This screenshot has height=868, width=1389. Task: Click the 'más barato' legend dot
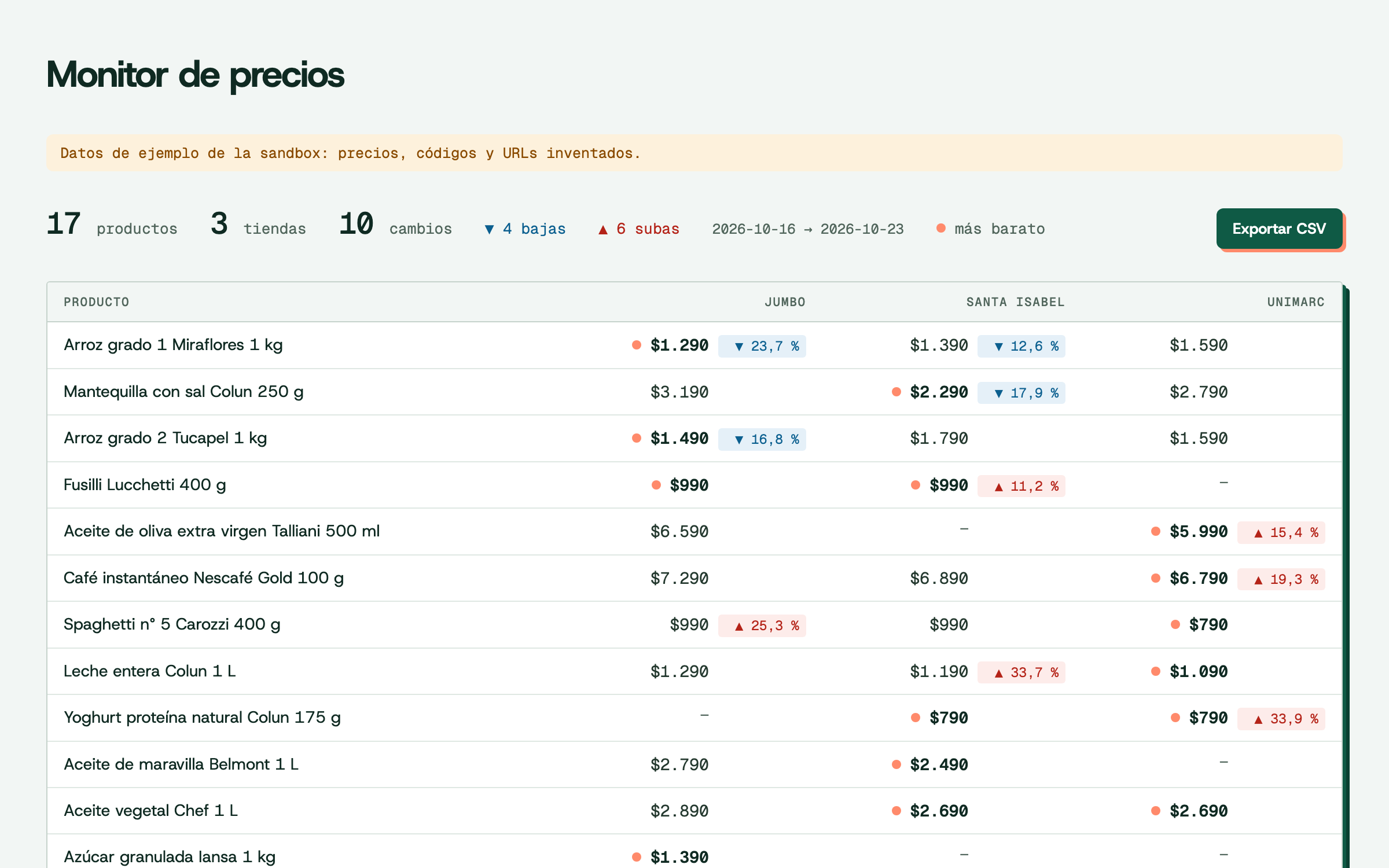(x=941, y=228)
